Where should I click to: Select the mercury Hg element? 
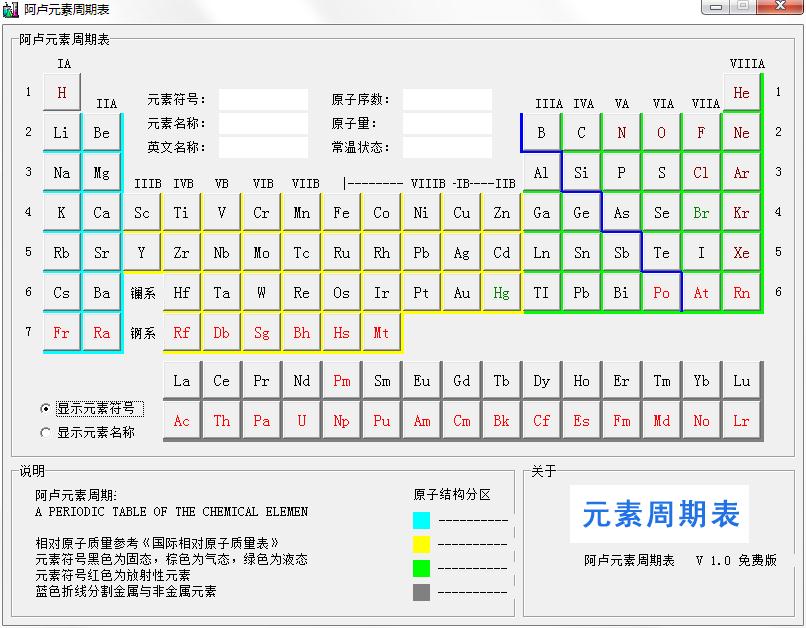tap(501, 293)
